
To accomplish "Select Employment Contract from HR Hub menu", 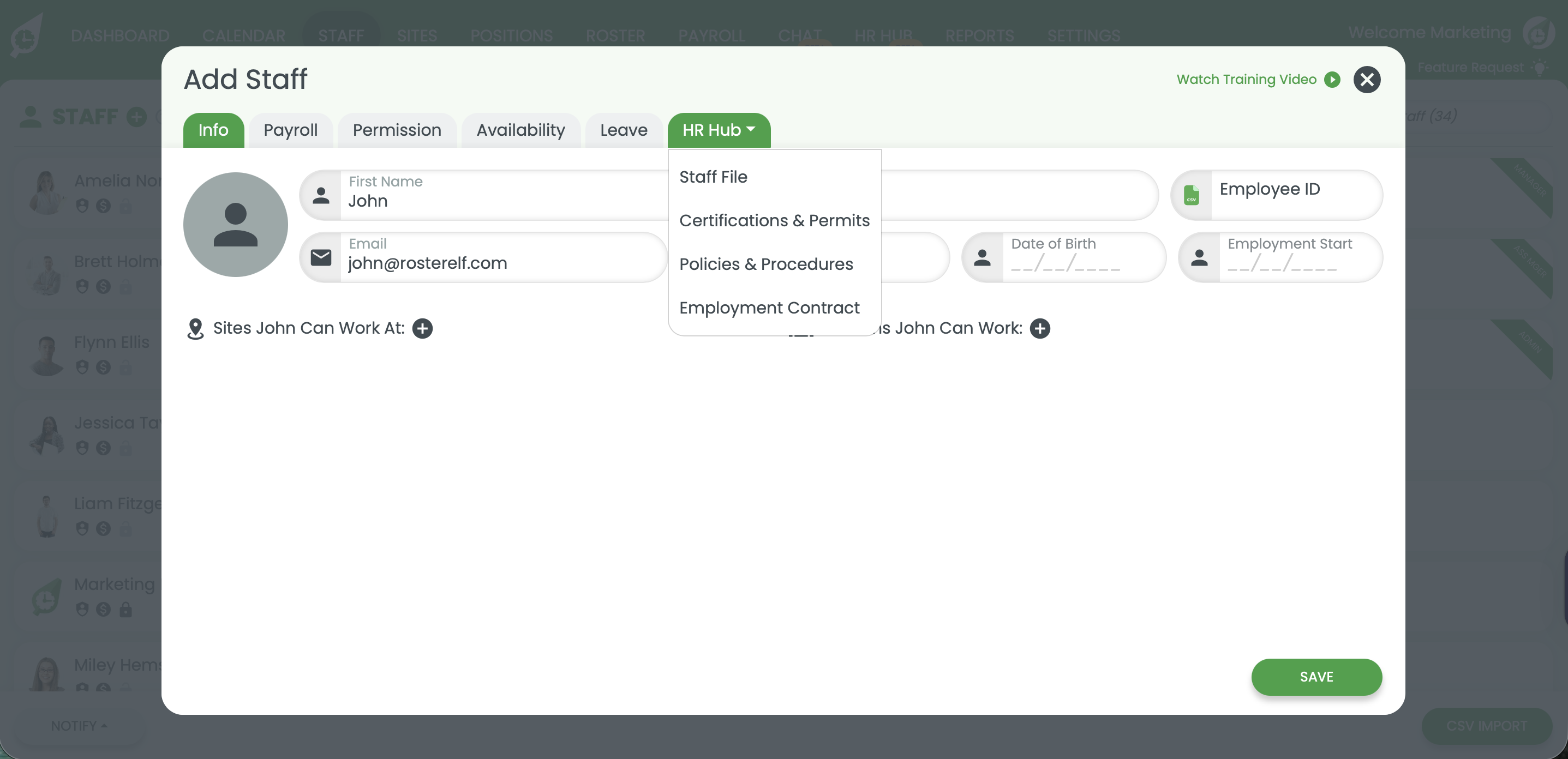I will (769, 307).
